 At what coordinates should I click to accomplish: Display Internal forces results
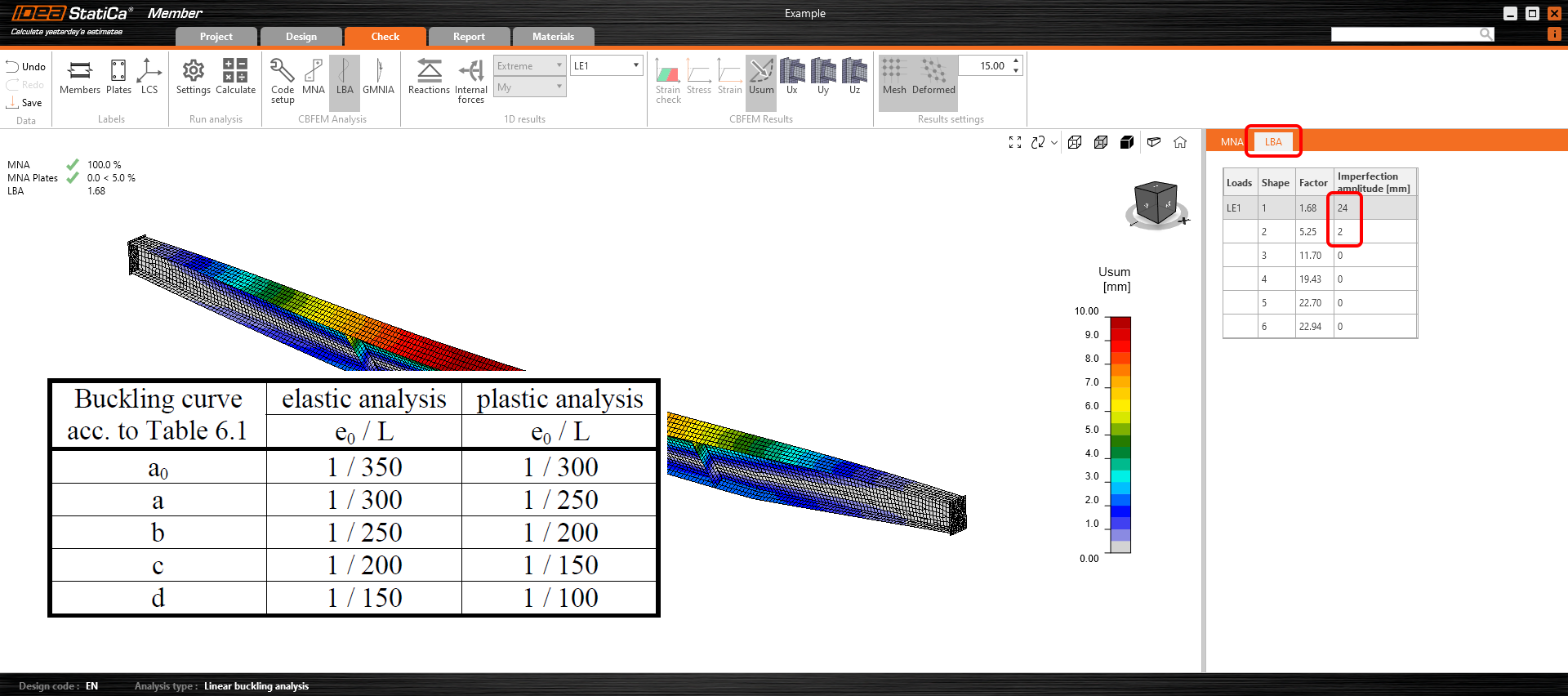click(470, 78)
